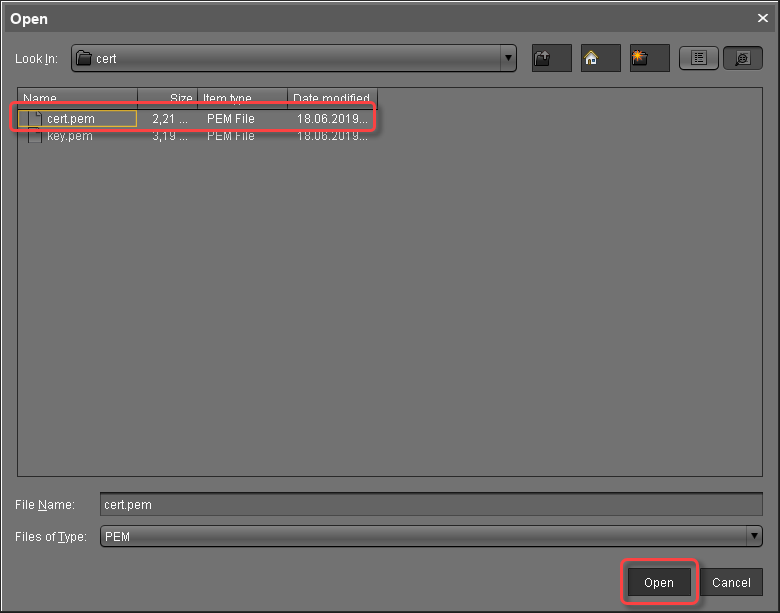Sort files by Name column header
This screenshot has height=613, width=780.
coord(78,99)
